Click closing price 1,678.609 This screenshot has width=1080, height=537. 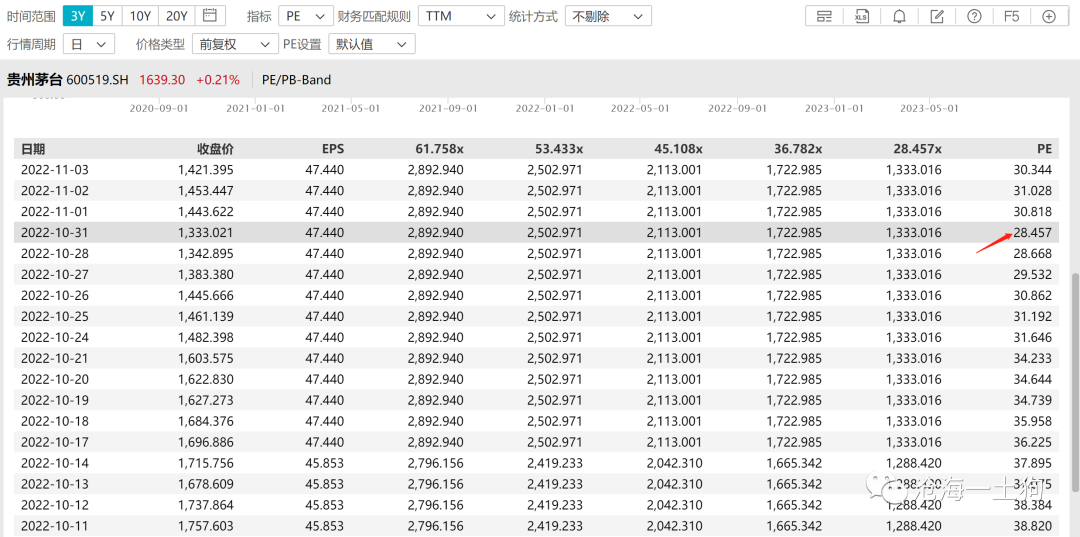tap(205, 485)
